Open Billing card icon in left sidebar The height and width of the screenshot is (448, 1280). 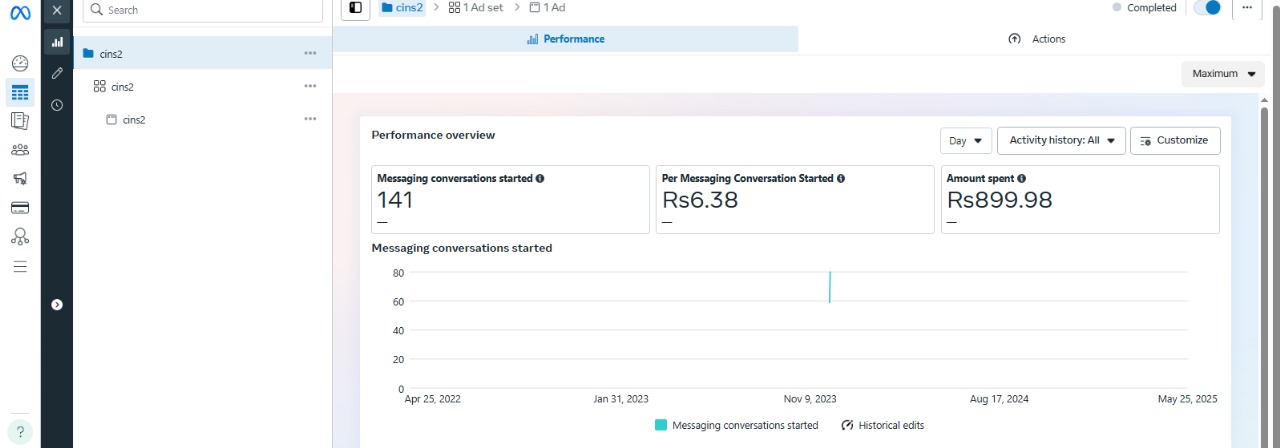pyautogui.click(x=20, y=208)
